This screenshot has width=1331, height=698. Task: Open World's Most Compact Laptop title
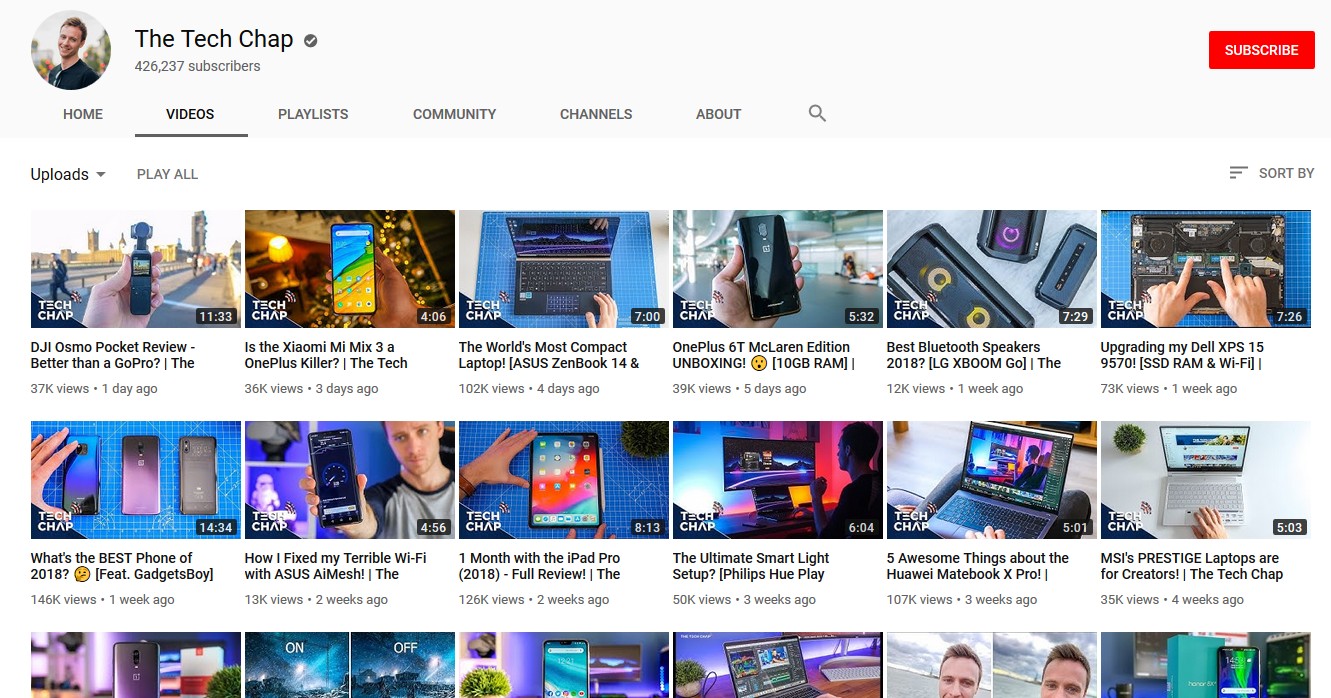549,355
